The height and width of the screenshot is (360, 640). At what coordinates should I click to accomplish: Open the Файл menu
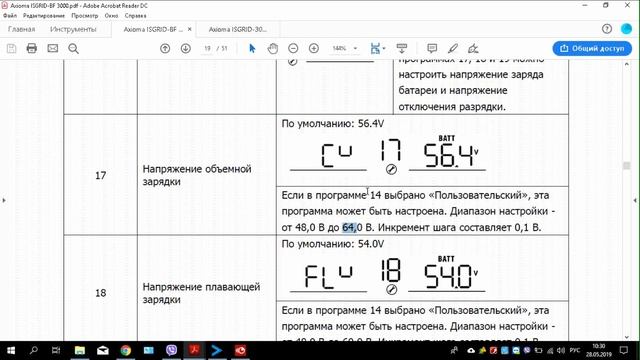tap(10, 16)
